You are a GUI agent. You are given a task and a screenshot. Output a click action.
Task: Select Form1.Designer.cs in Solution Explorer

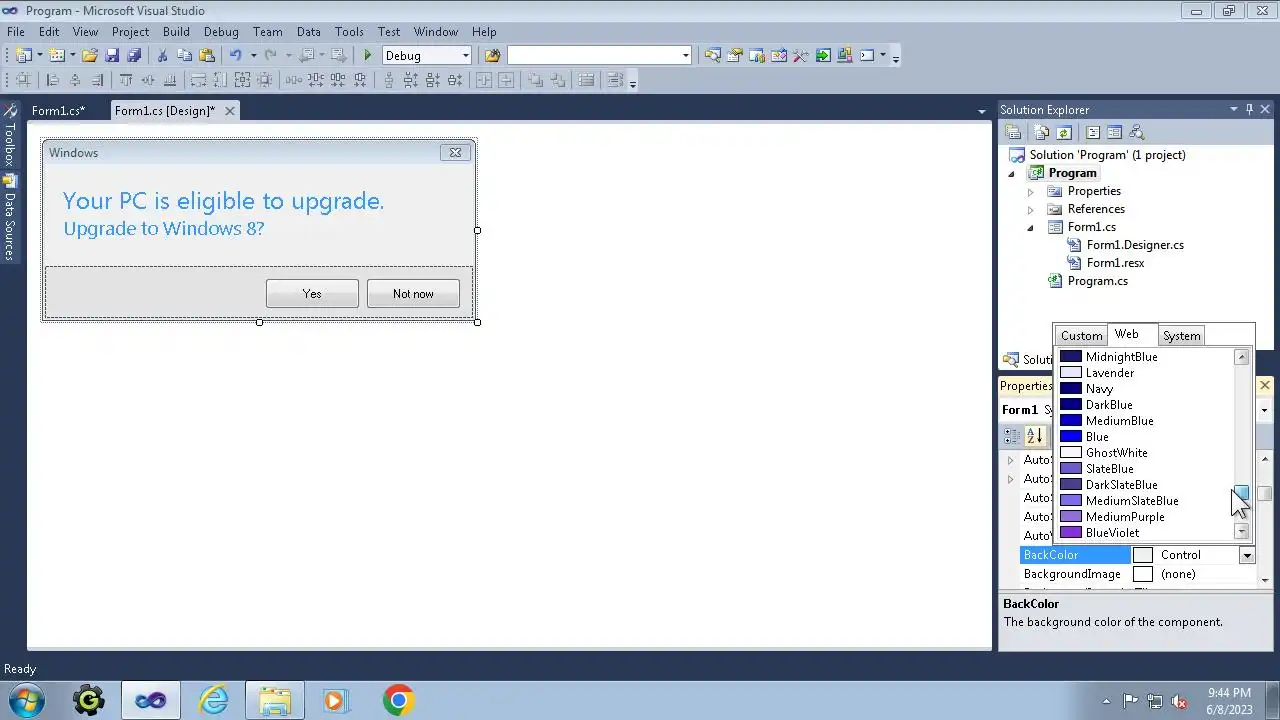(1135, 245)
